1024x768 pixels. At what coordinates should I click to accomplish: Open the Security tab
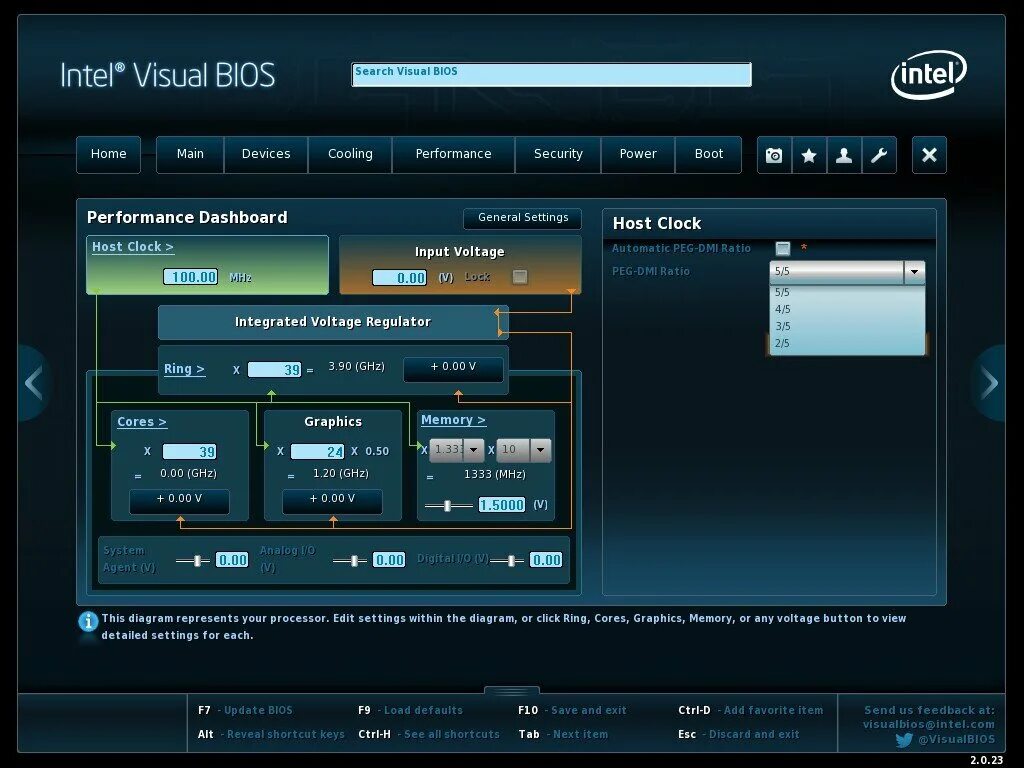pyautogui.click(x=558, y=155)
